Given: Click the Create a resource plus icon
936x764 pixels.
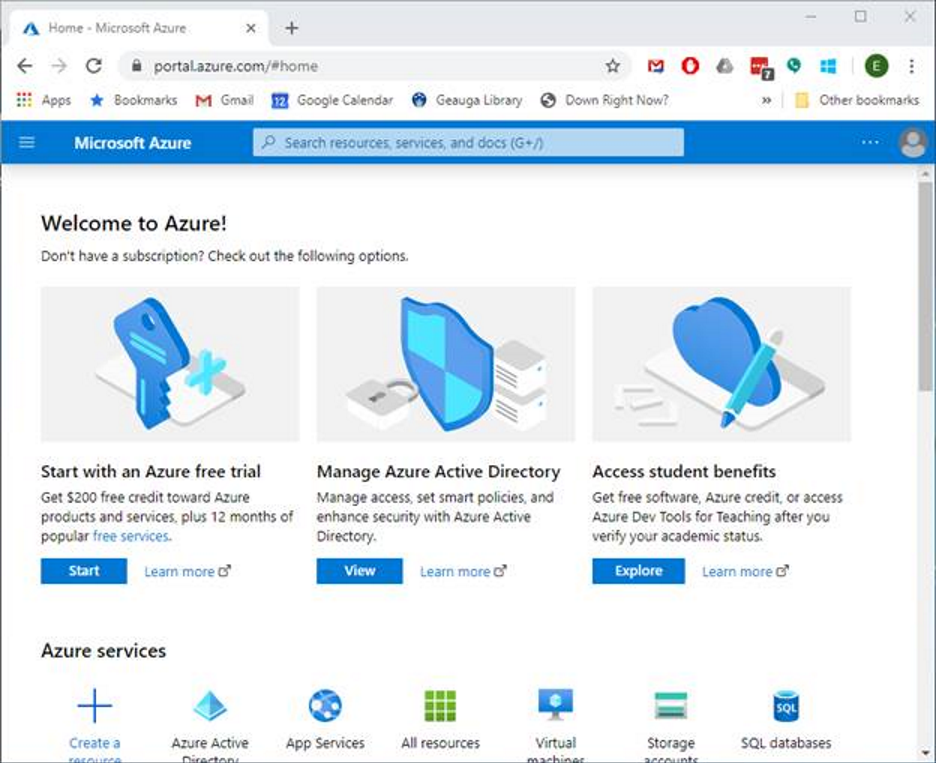Looking at the screenshot, I should pos(95,706).
